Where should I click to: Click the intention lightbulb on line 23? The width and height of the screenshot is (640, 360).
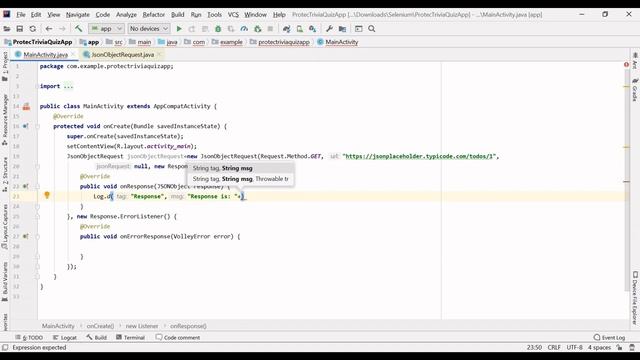tap(47, 196)
